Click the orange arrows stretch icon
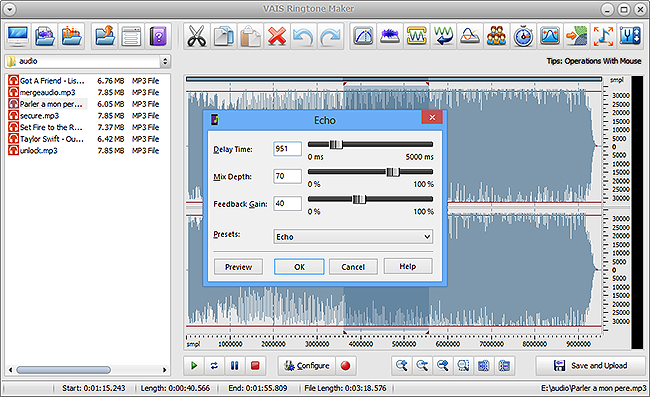This screenshot has width=650, height=397. [603, 36]
